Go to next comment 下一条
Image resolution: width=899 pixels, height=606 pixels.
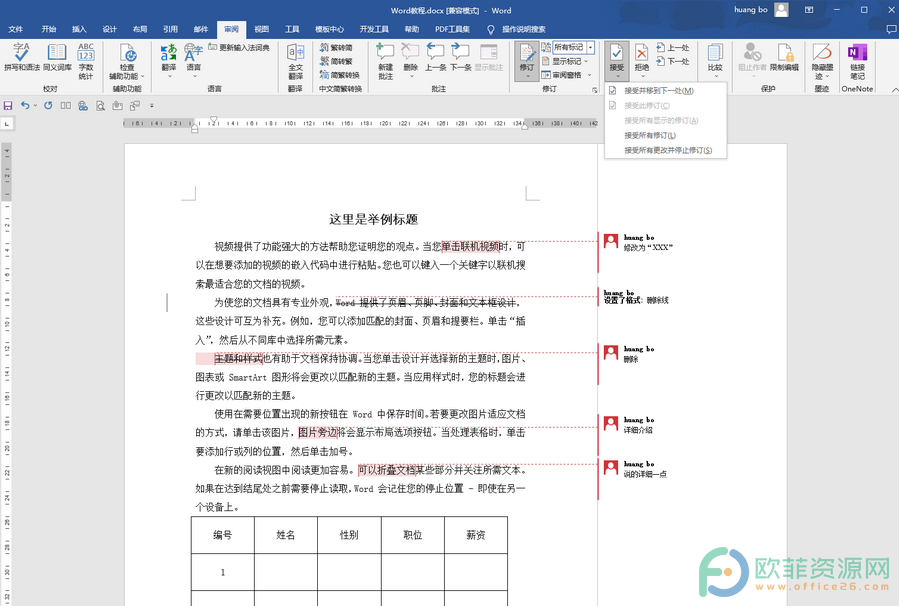(460, 57)
